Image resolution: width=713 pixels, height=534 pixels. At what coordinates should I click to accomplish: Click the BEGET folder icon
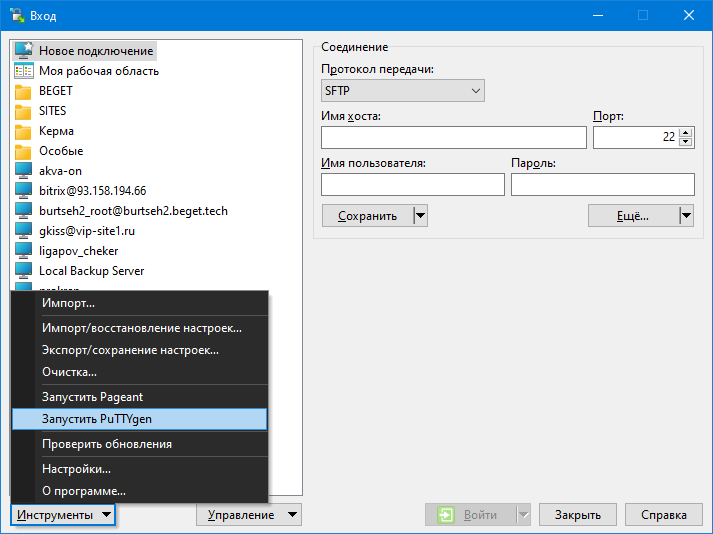tap(24, 91)
